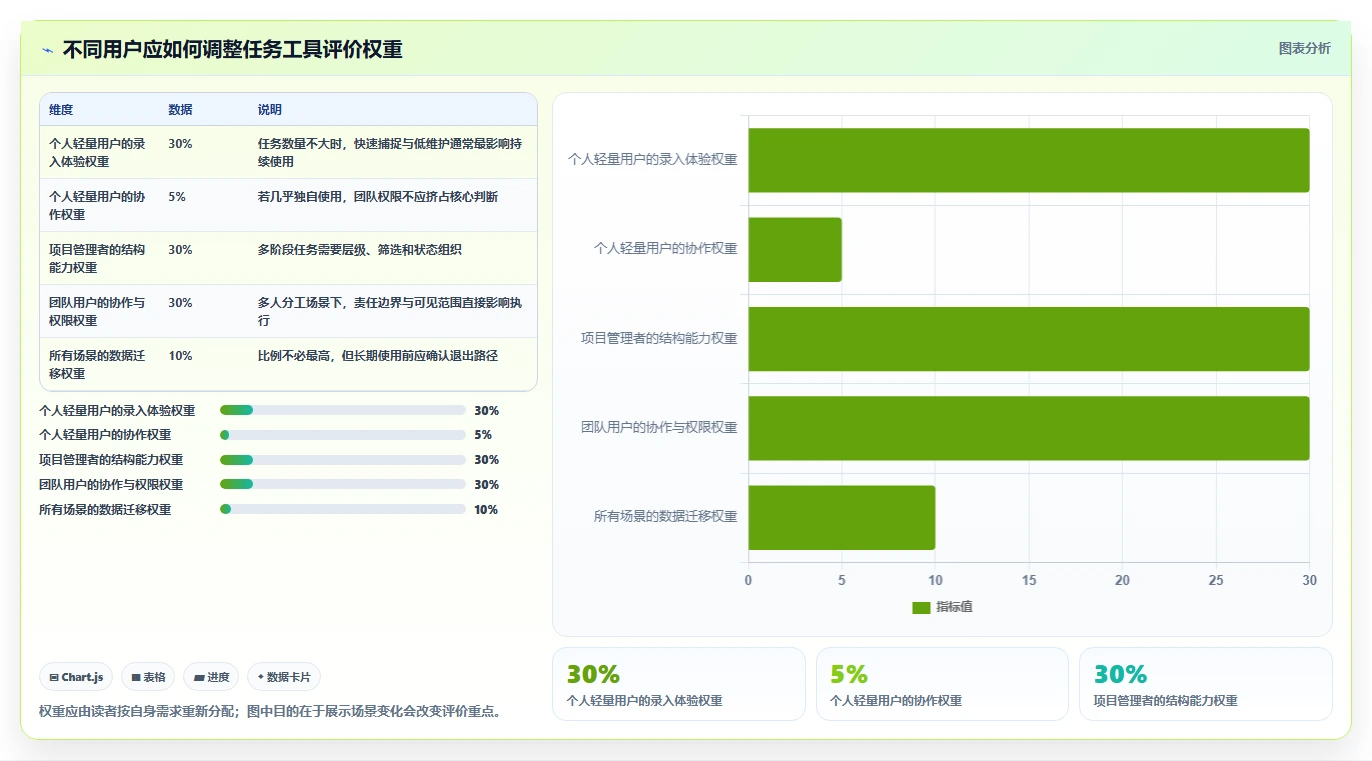Screen dimensions: 1372x761
Task: Toggle the 指标值 legend swatch
Action: (921, 608)
